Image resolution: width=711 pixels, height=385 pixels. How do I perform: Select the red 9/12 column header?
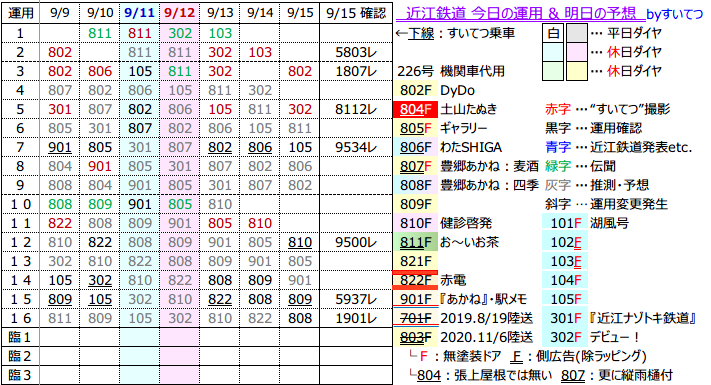click(180, 13)
